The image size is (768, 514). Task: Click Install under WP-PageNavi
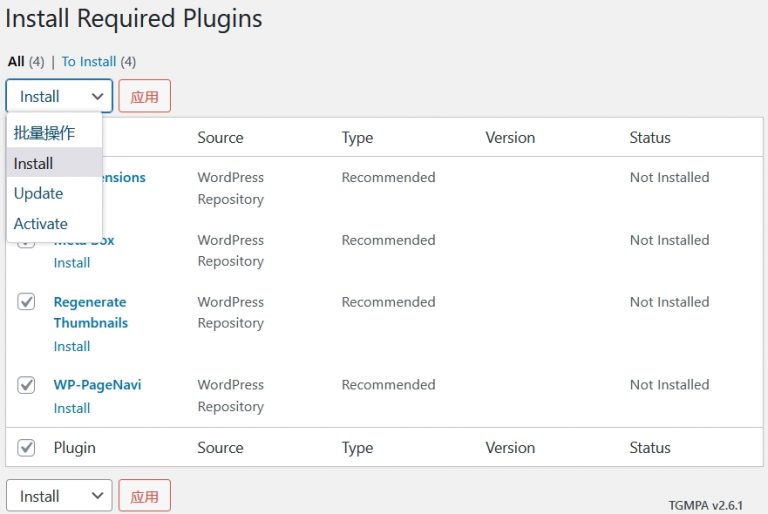click(x=72, y=408)
